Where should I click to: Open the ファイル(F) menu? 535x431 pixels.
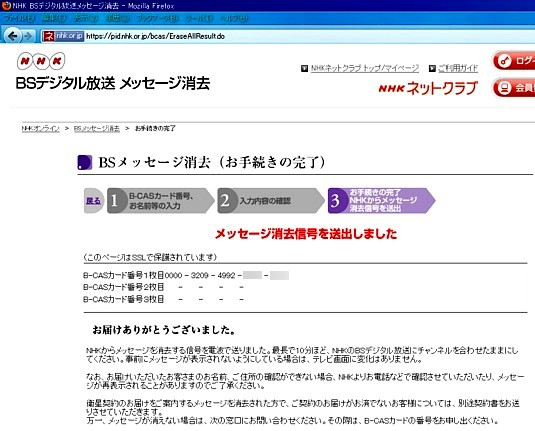pyautogui.click(x=19, y=18)
